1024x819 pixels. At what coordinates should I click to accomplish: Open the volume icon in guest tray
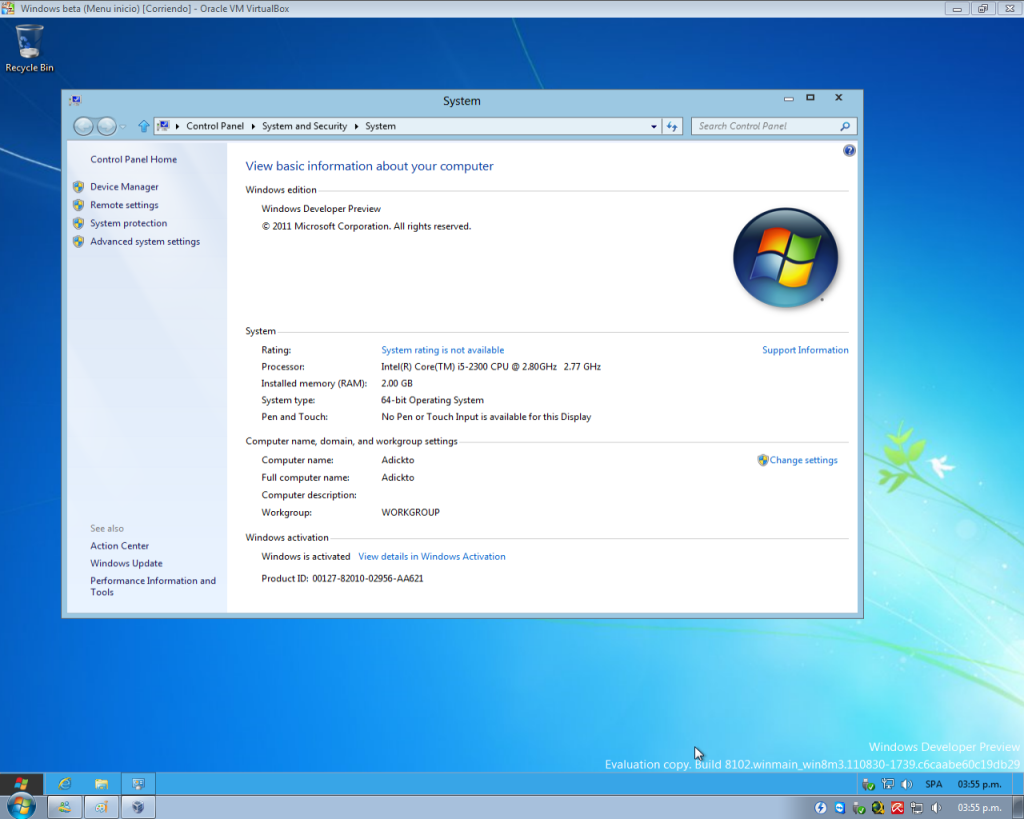[x=906, y=784]
